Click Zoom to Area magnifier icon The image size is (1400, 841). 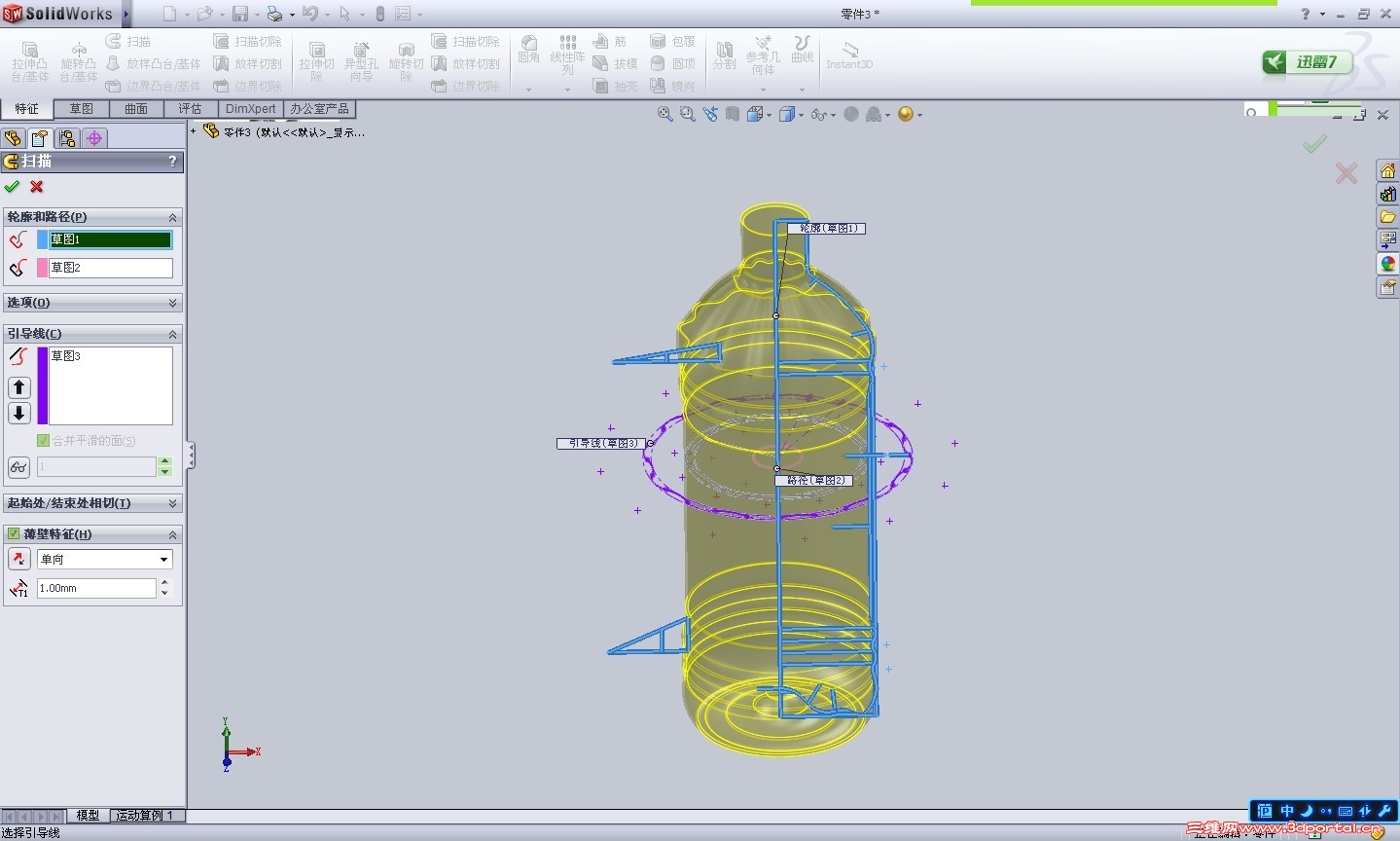(x=688, y=114)
